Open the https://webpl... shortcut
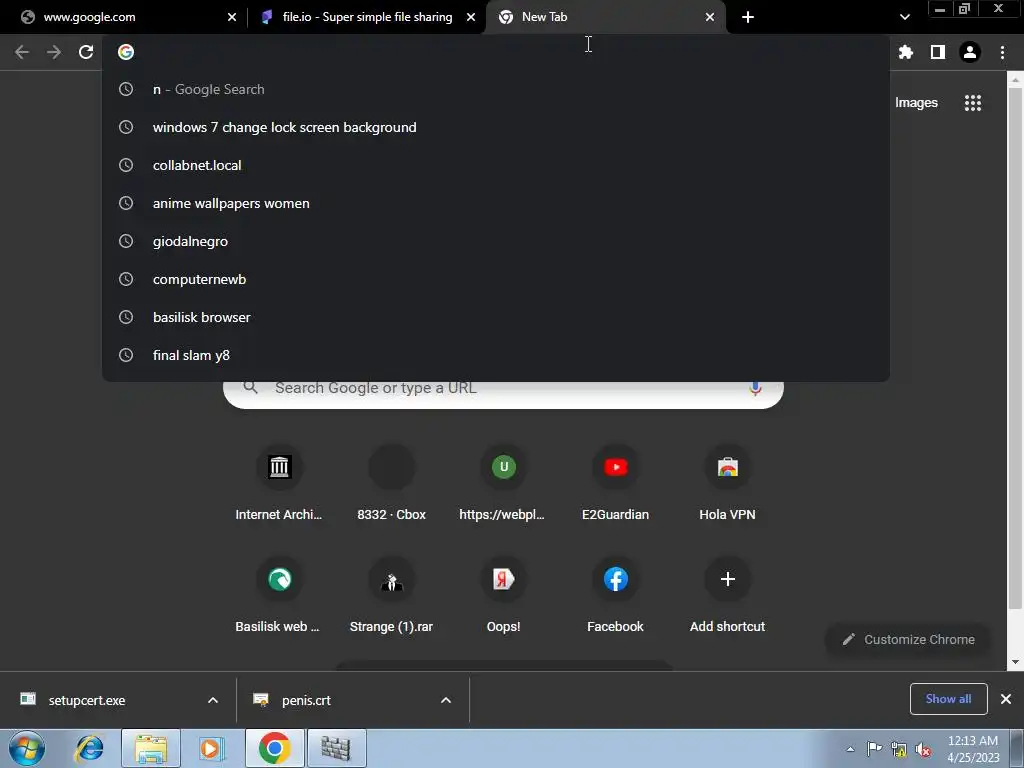 [x=503, y=483]
